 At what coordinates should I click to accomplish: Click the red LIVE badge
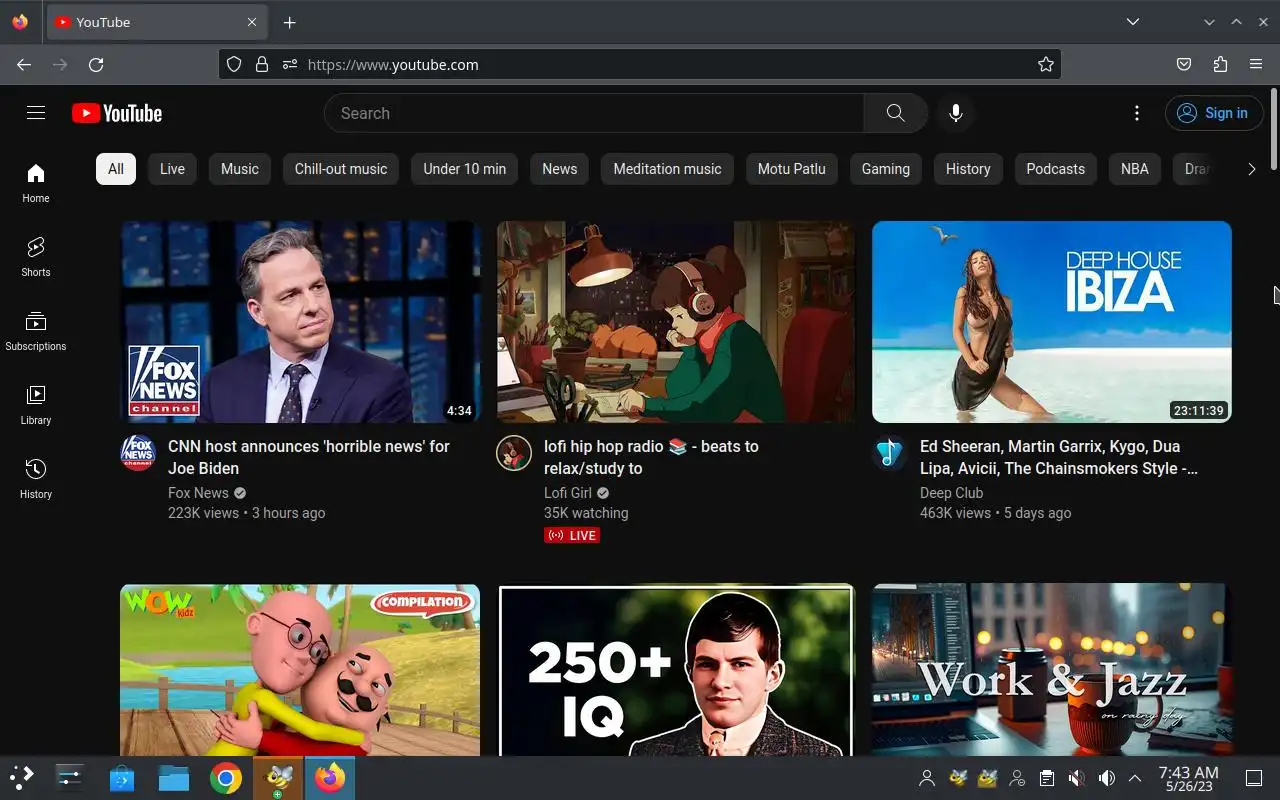tap(572, 536)
